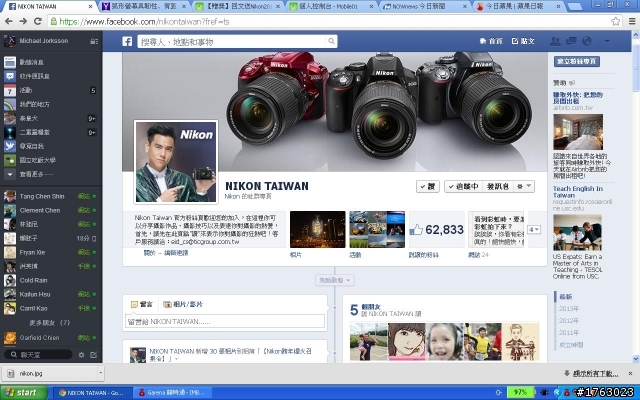Open friend requests icon in top bar
Image resolution: width=640 pixels, height=400 pixels.
click(x=555, y=41)
